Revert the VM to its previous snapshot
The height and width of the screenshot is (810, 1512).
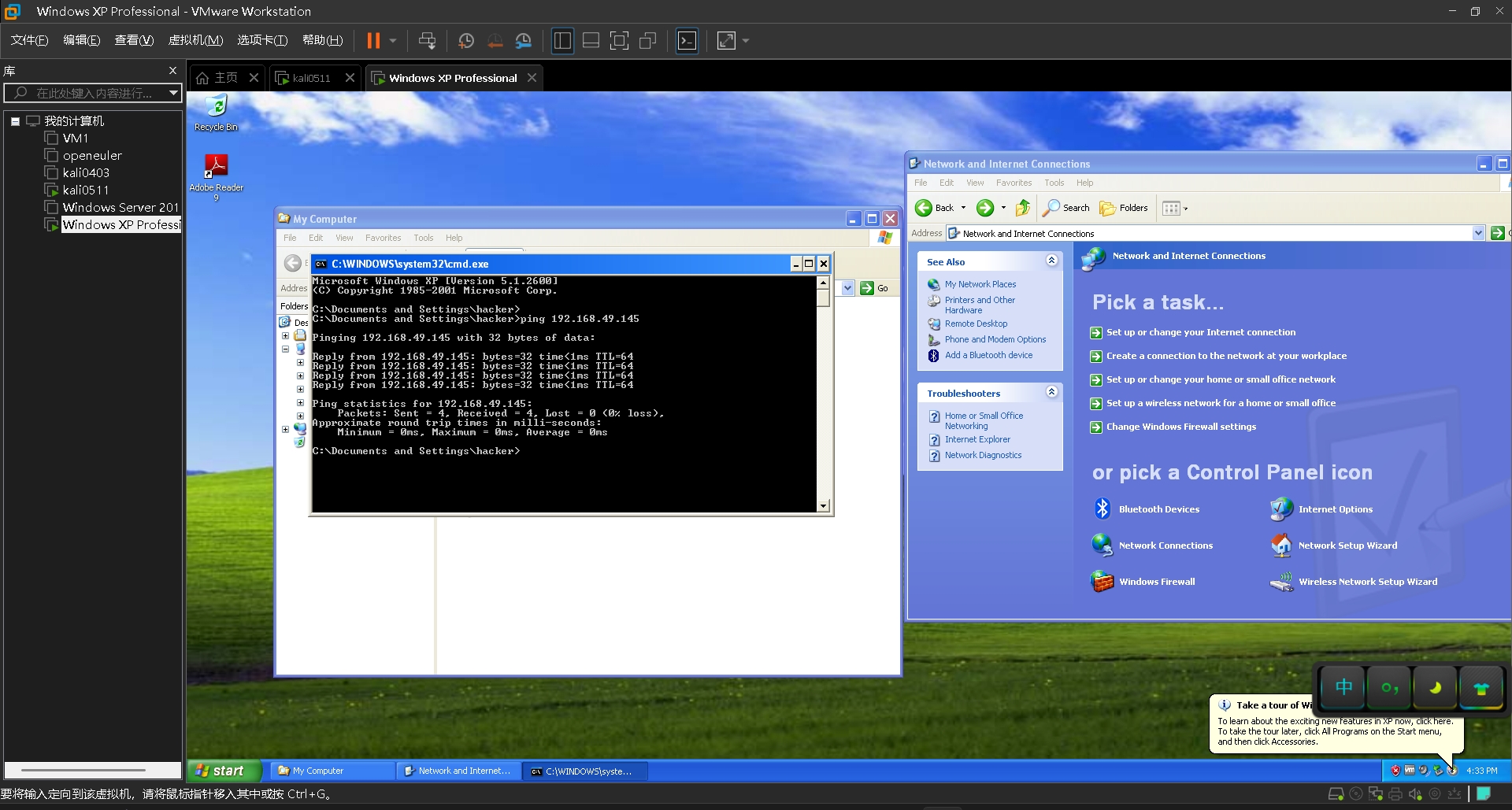[x=495, y=41]
